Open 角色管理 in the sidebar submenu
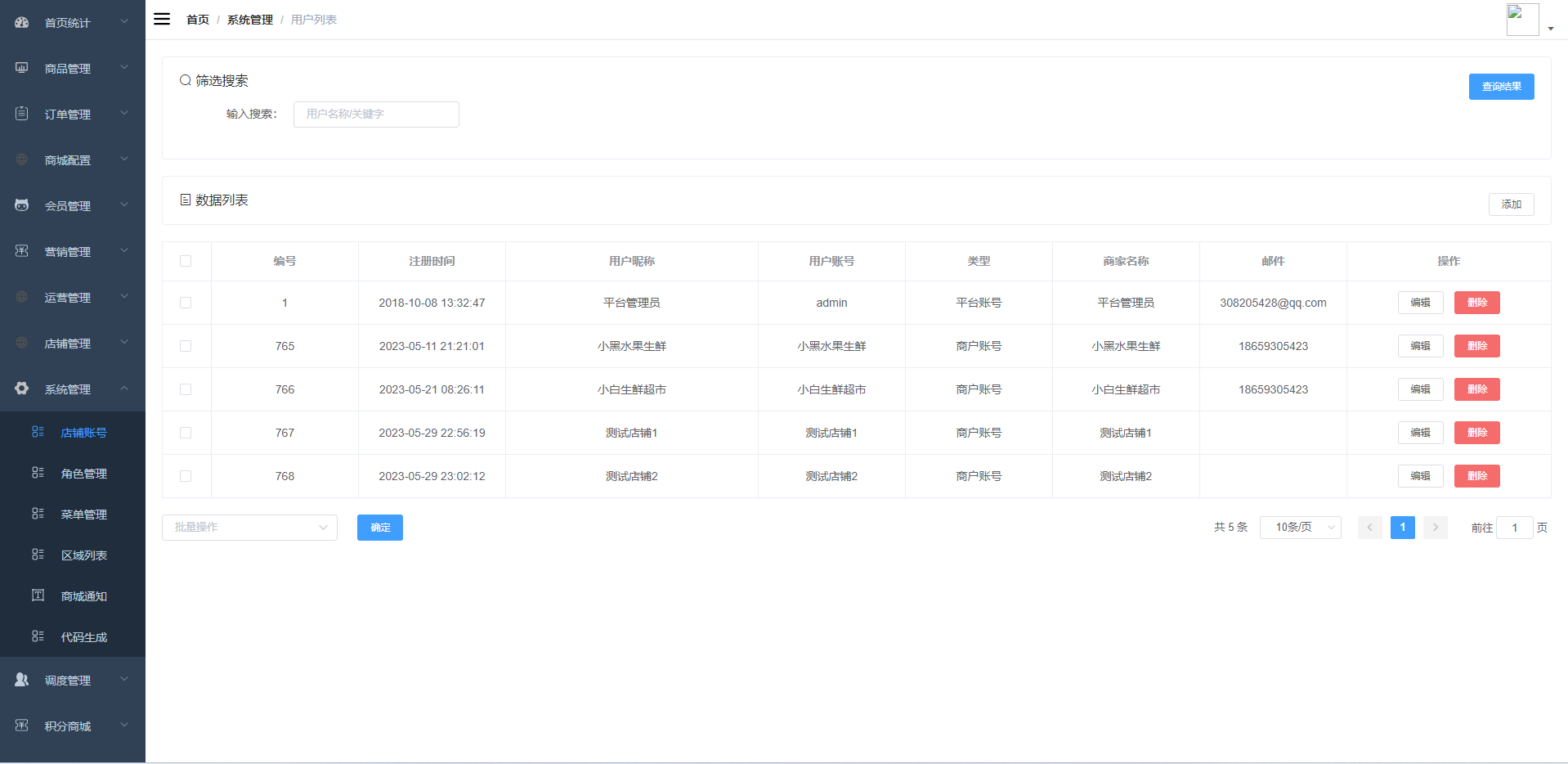Screen dimensions: 1568x764 tap(83, 474)
